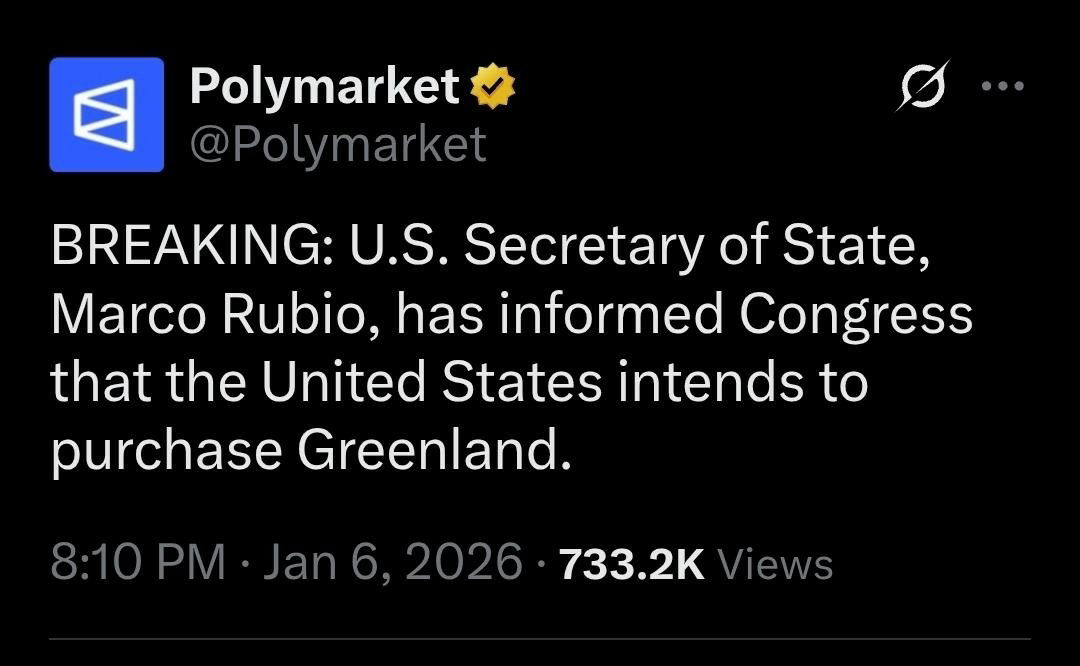Click the 8:10 PM timestamp
Screen dimensions: 1080x666
(x=137, y=562)
